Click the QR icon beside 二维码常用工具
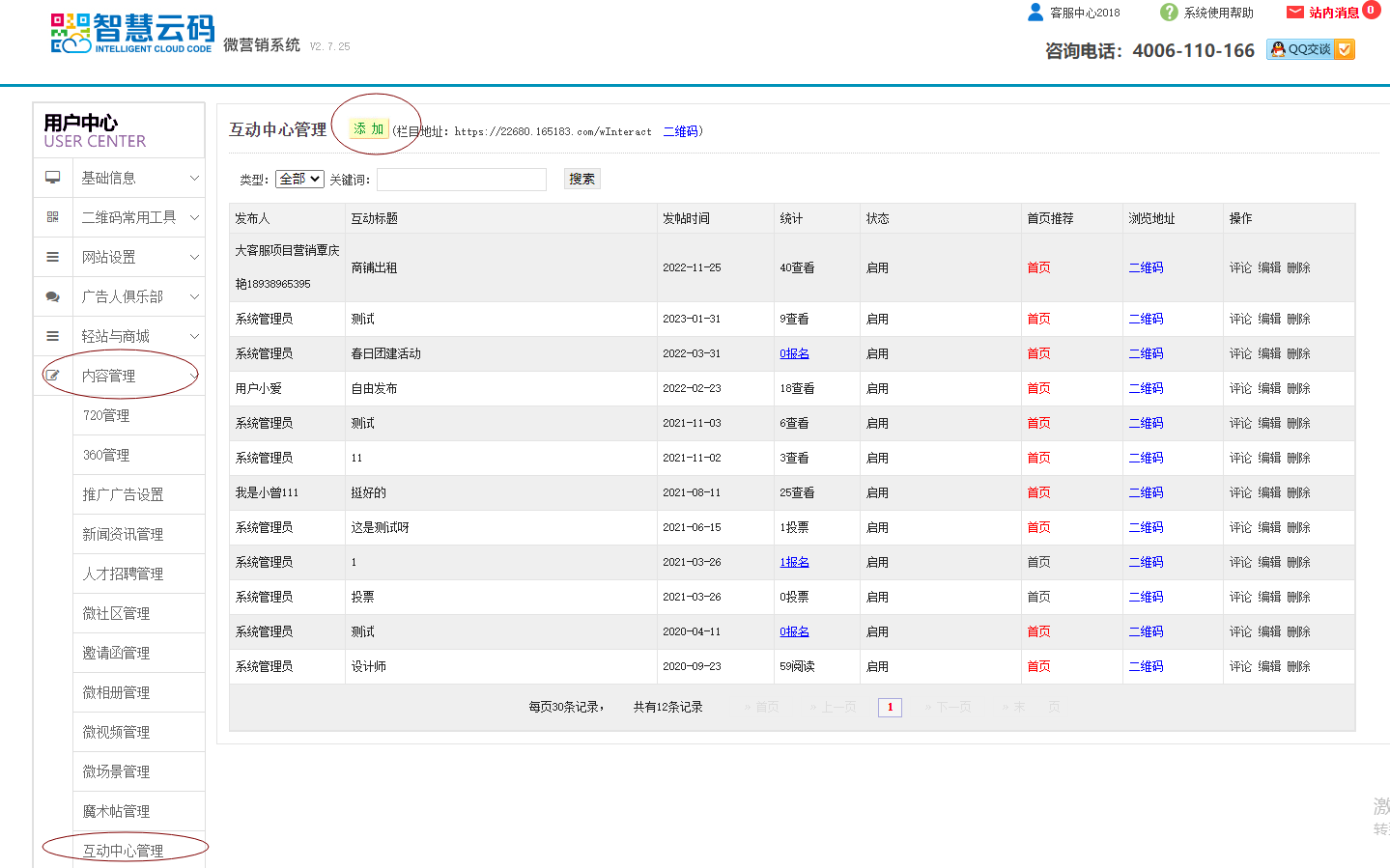The height and width of the screenshot is (868, 1390). [x=53, y=217]
